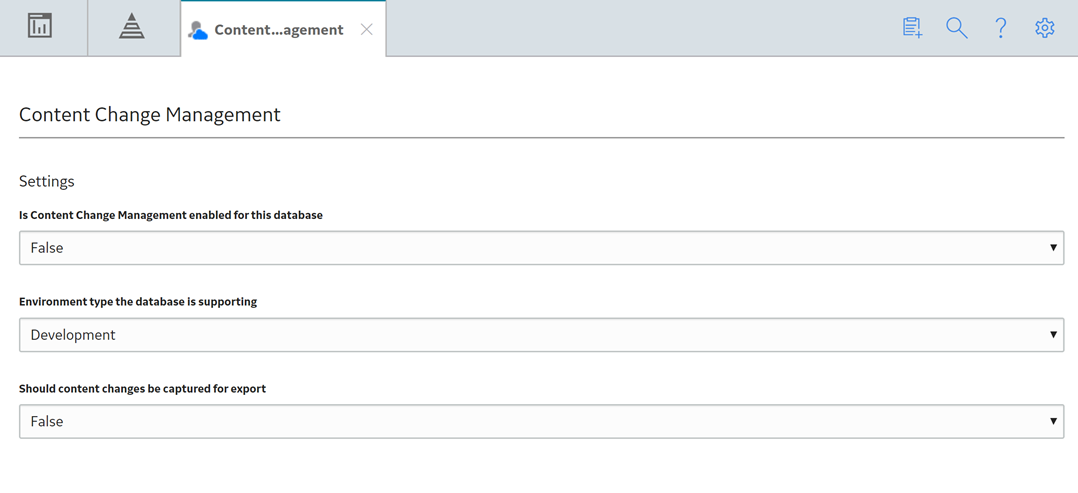Click the user-cloud icon on the Content tab
The image size is (1078, 493).
198,30
